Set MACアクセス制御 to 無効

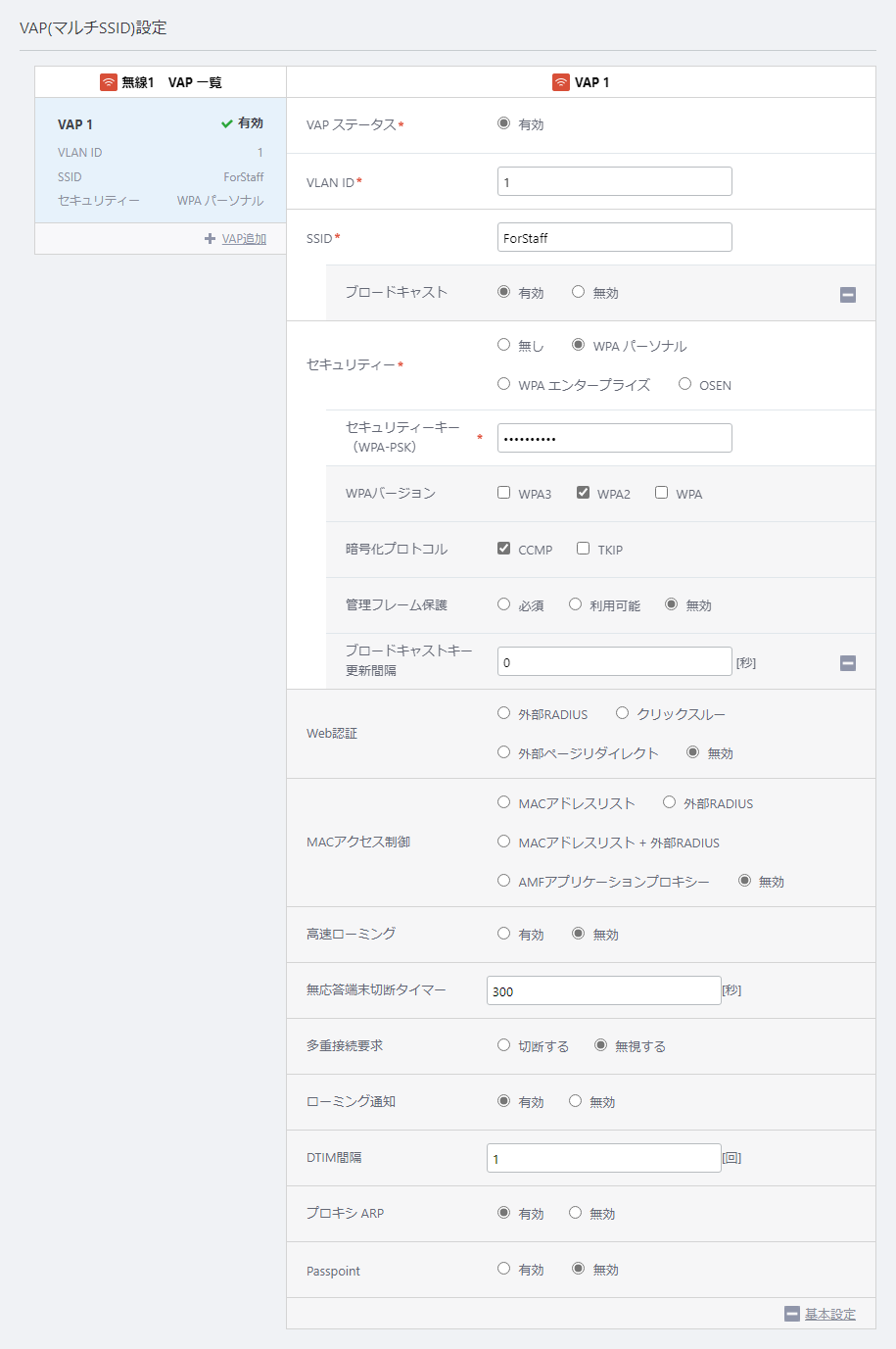click(744, 881)
